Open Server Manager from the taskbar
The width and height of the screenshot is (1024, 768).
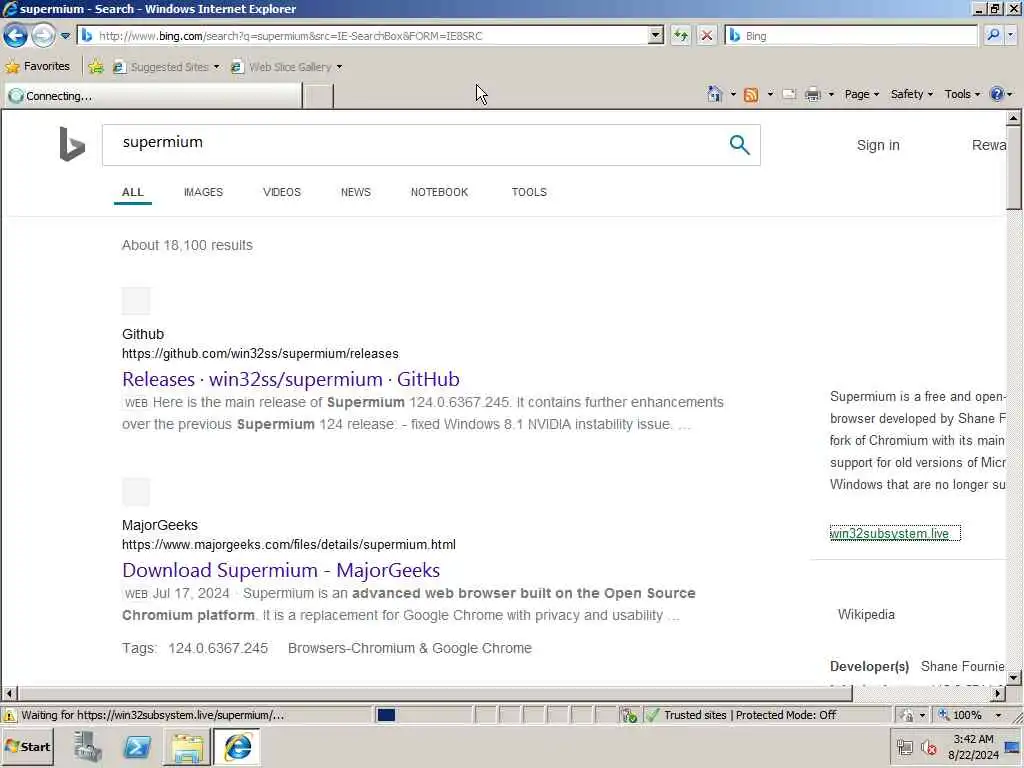coord(87,747)
